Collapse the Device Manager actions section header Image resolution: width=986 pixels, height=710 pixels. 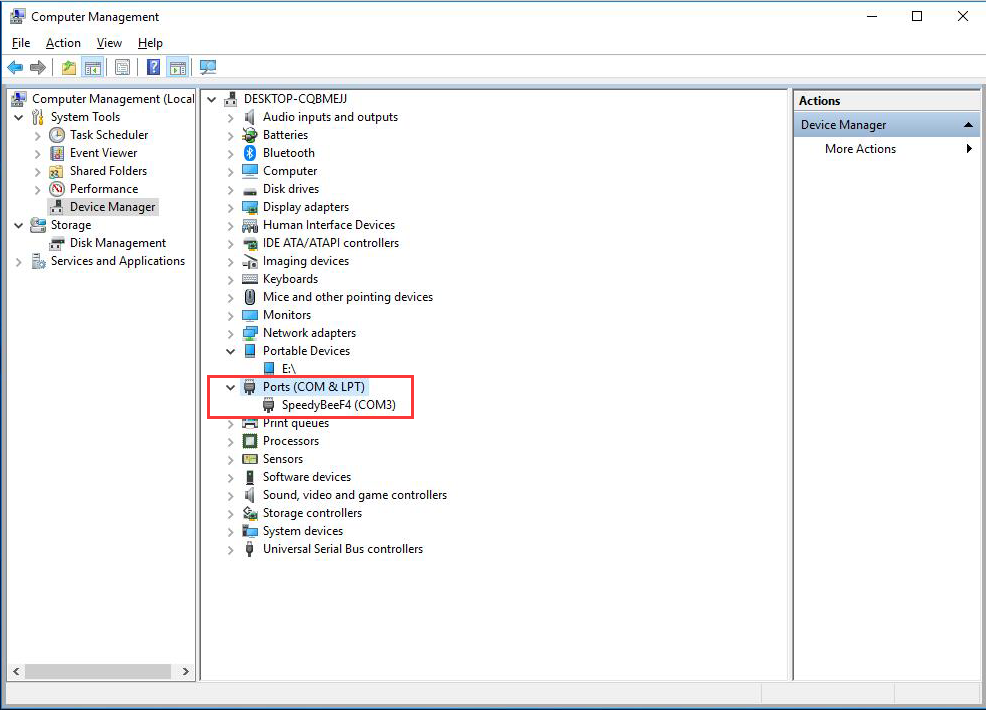(969, 125)
